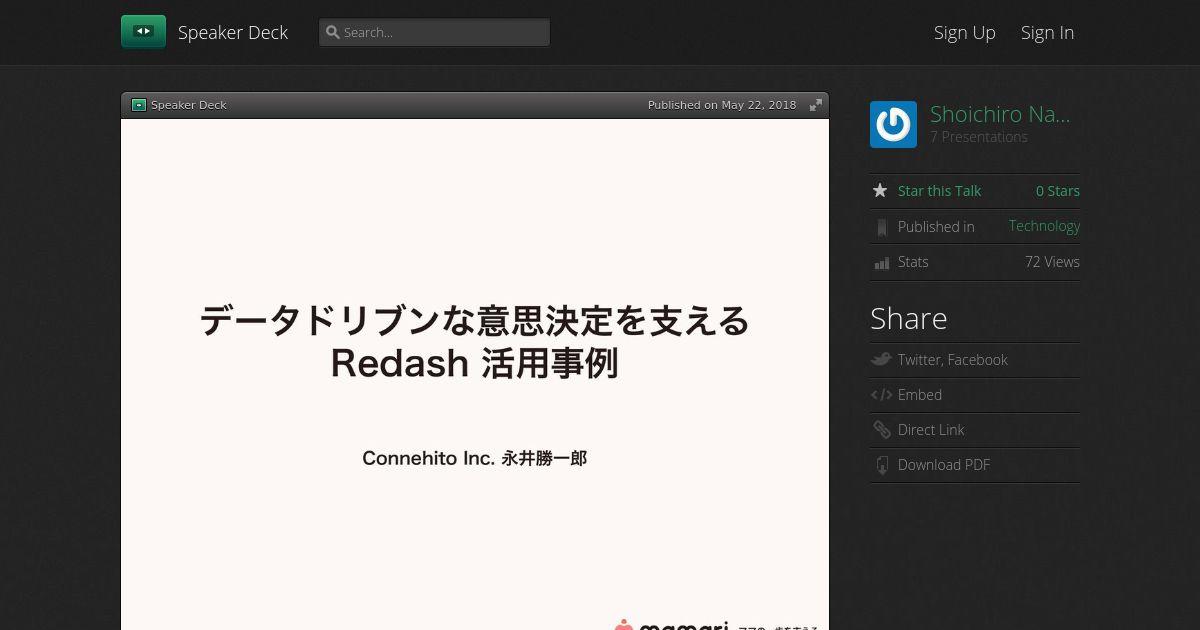1200x630 pixels.
Task: Click the code brackets Embed icon
Action: tap(881, 395)
